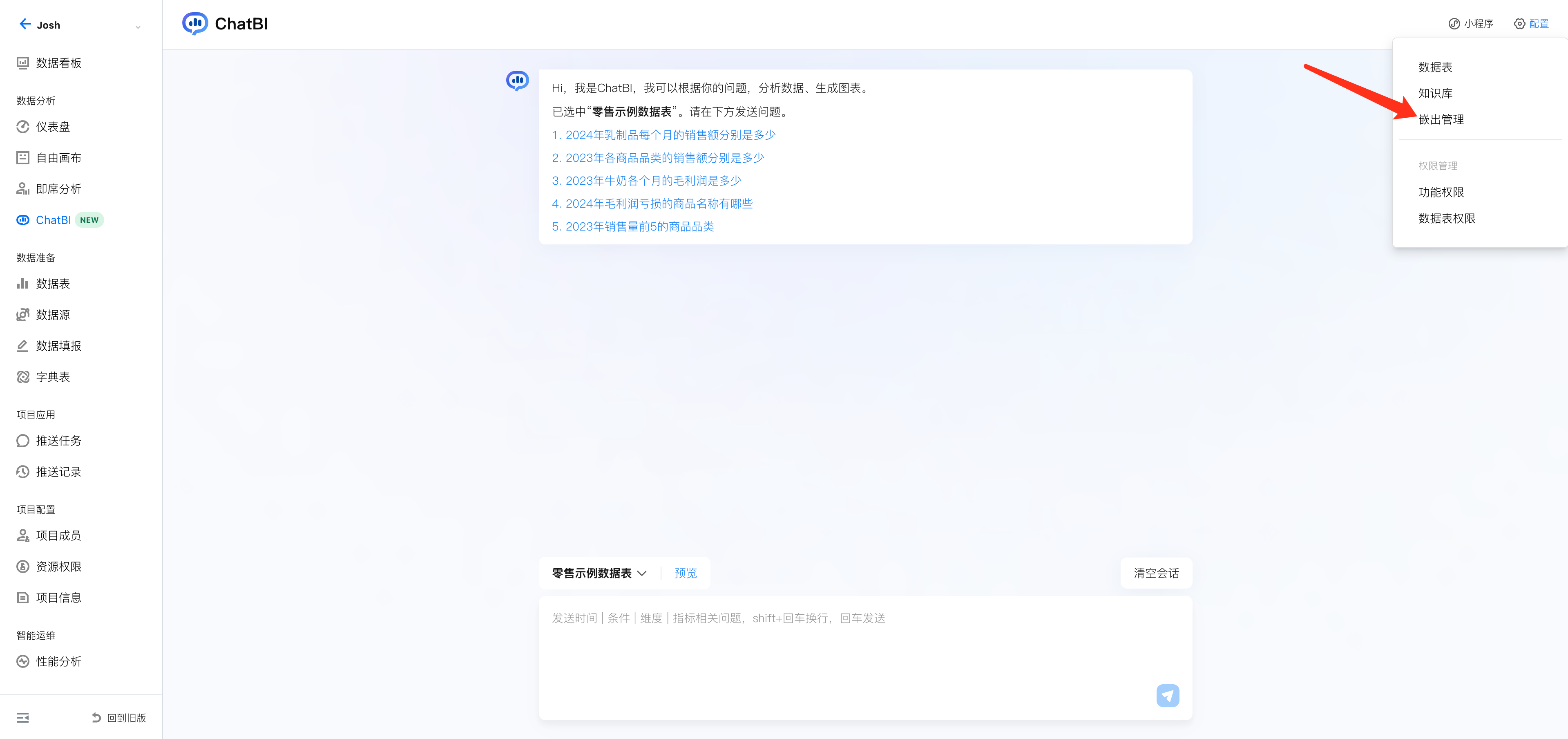1568x739 pixels.
Task: Click the back arrow next to Josh
Action: click(x=25, y=25)
